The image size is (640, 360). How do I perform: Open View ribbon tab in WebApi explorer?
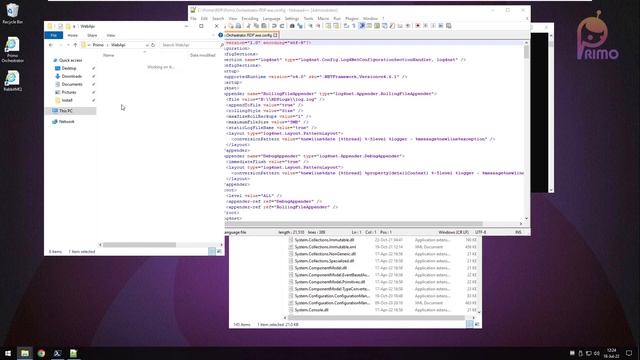(x=111, y=36)
